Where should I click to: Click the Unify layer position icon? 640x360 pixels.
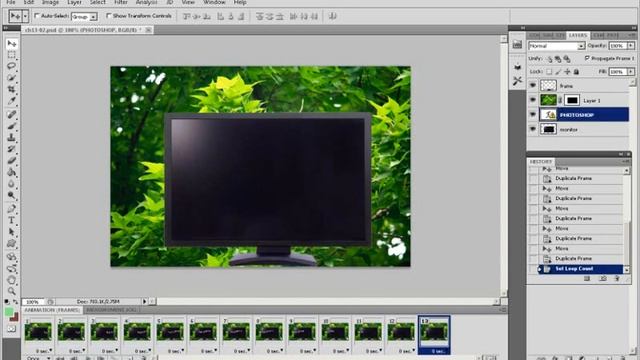pyautogui.click(x=549, y=59)
